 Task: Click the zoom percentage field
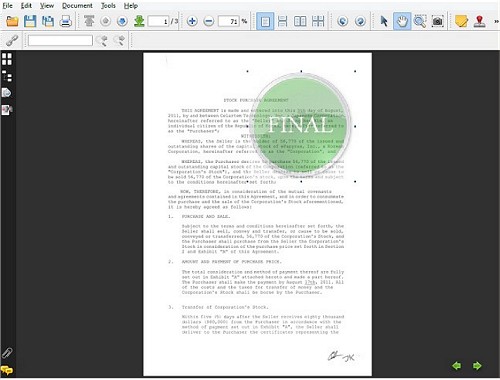point(229,21)
